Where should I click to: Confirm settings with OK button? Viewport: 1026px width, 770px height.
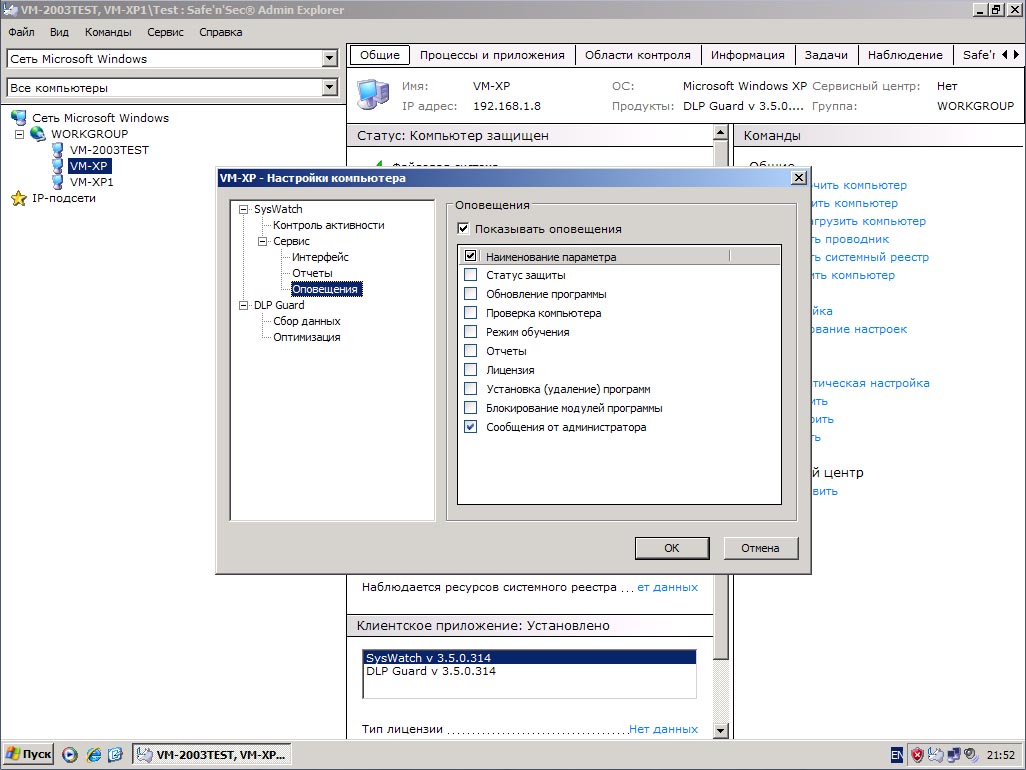672,548
